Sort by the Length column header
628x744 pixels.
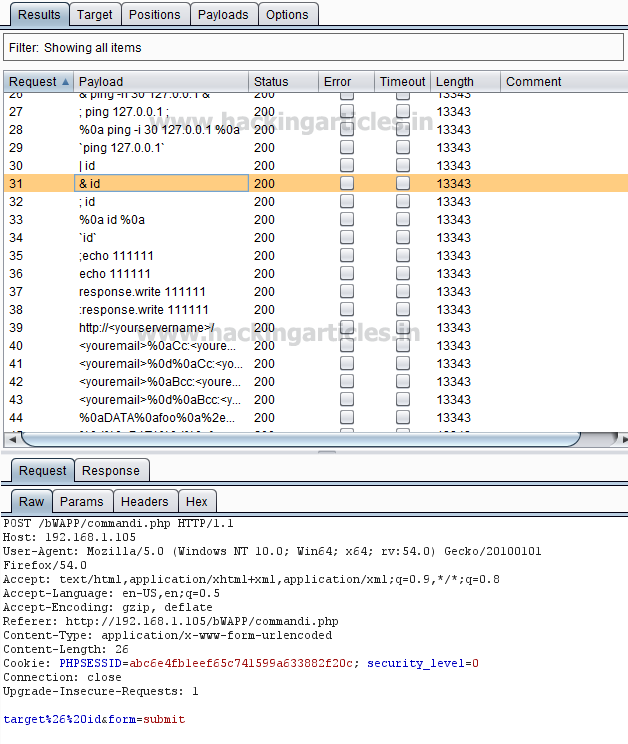[465, 82]
